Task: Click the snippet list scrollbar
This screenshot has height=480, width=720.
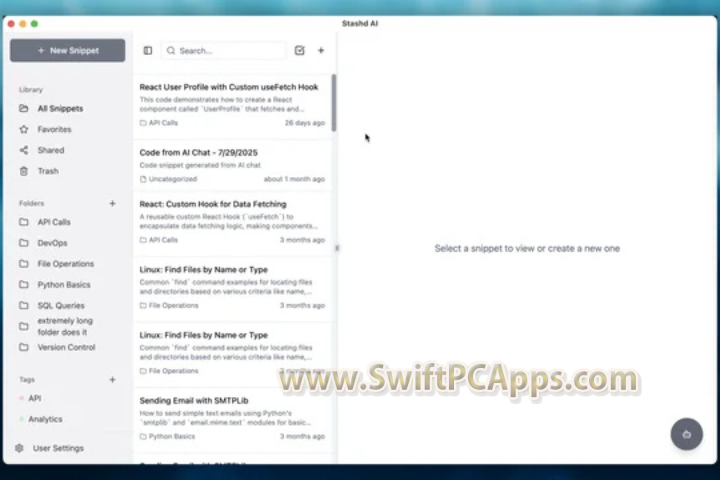Action: click(x=334, y=100)
